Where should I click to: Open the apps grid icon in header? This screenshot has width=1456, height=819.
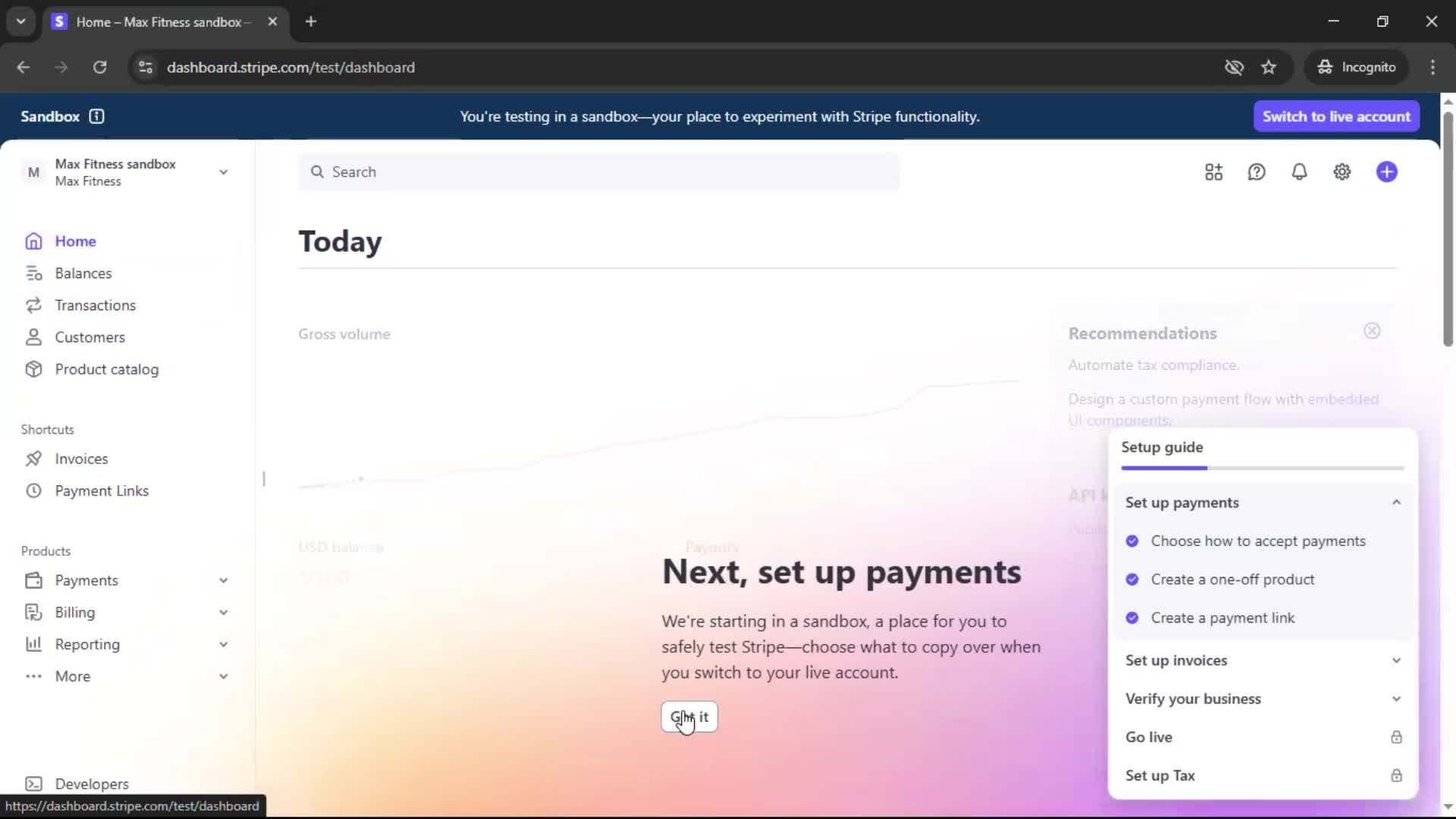(1213, 172)
